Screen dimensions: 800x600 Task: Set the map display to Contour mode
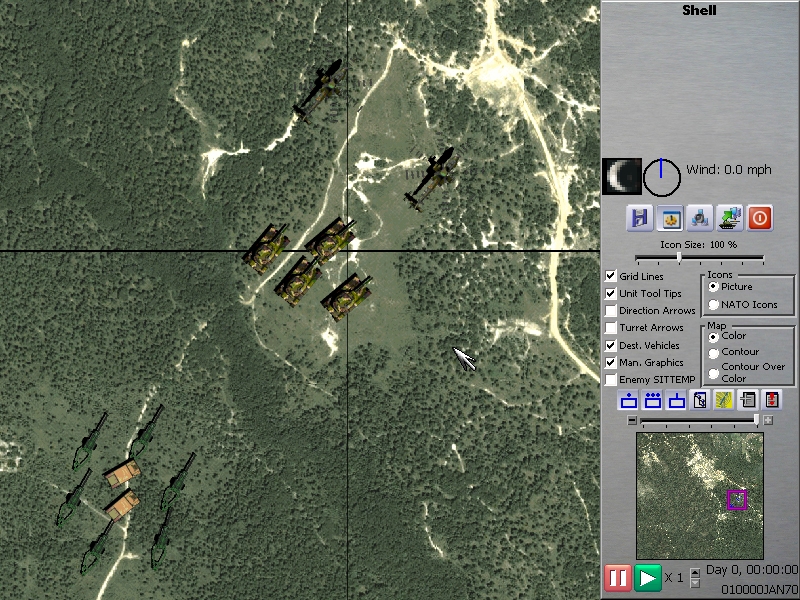[712, 351]
